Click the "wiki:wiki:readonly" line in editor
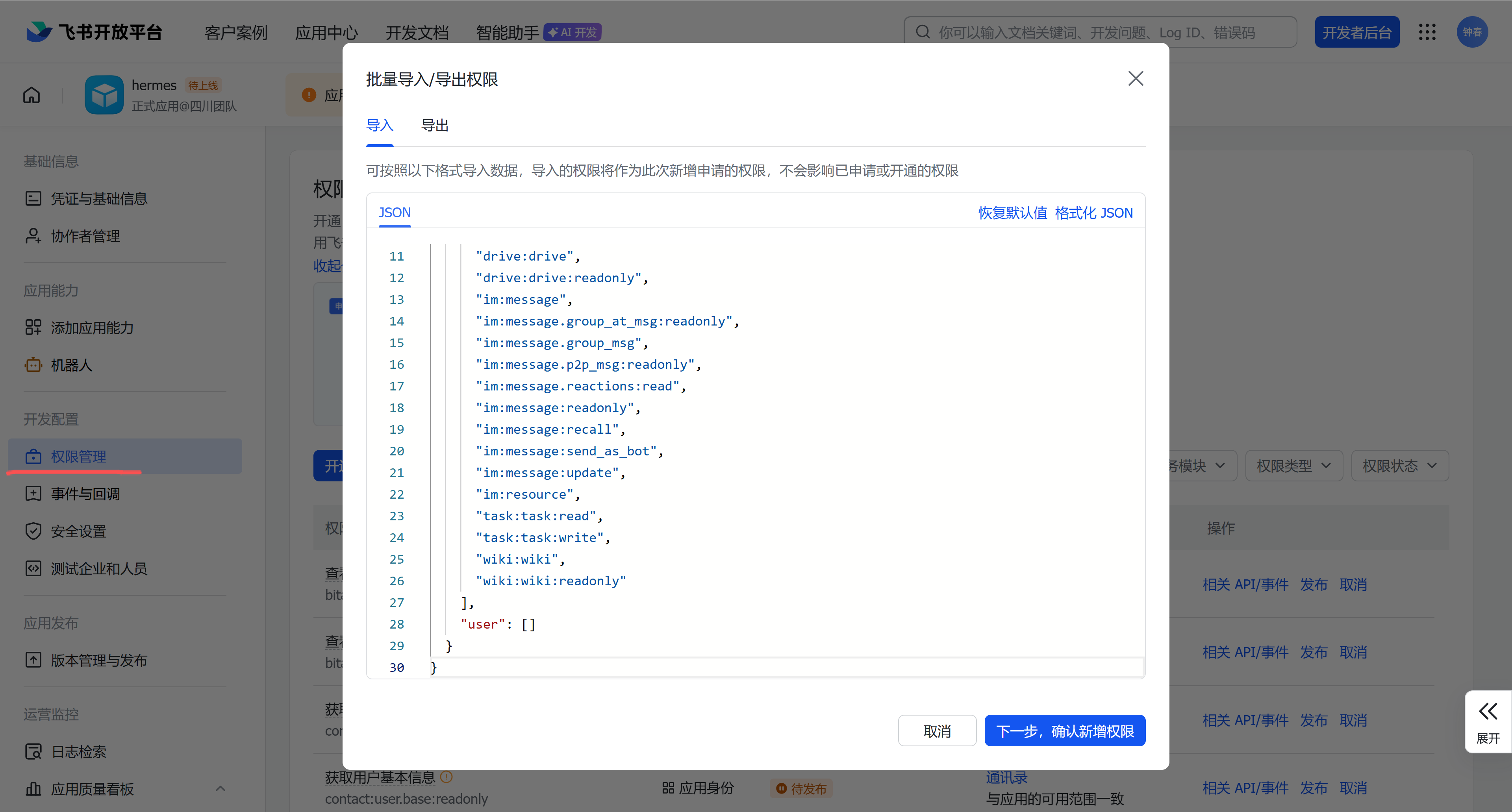The width and height of the screenshot is (1512, 812). tap(551, 581)
